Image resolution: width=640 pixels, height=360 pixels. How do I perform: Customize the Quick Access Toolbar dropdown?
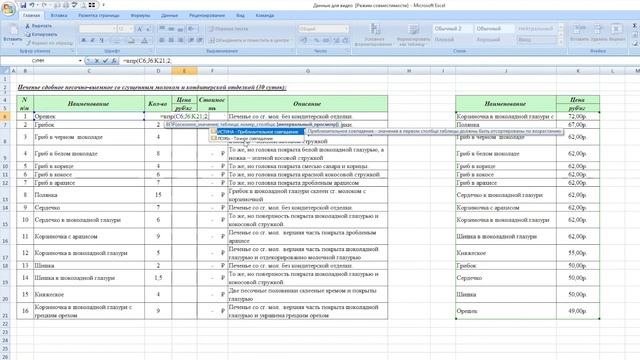(103, 5)
